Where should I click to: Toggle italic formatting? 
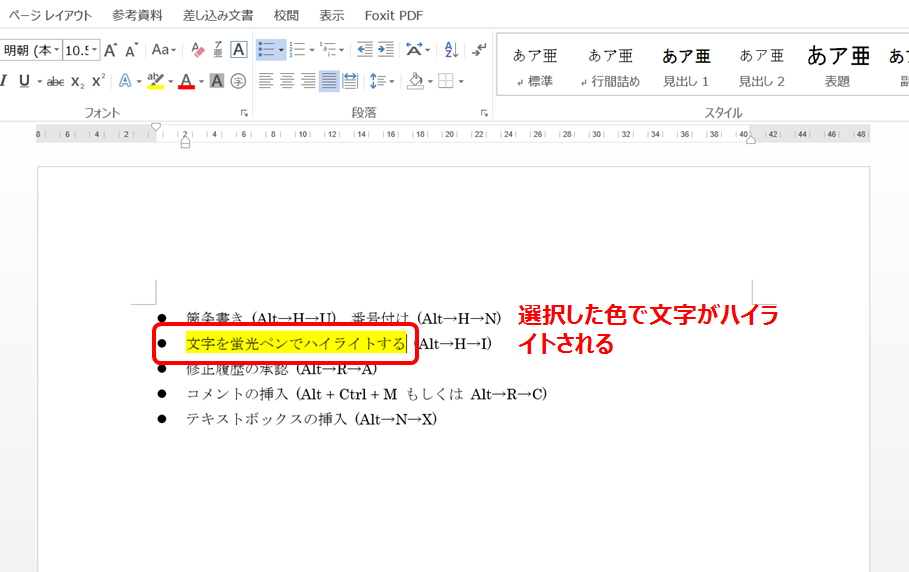point(3,81)
